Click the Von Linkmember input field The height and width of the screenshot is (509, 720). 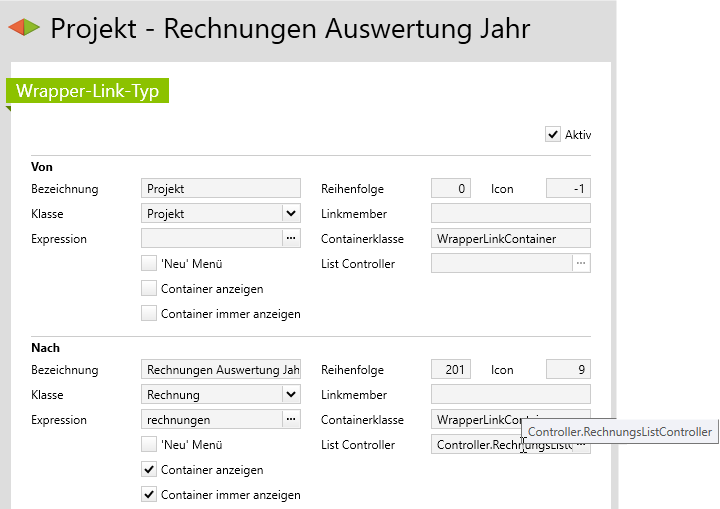(510, 213)
